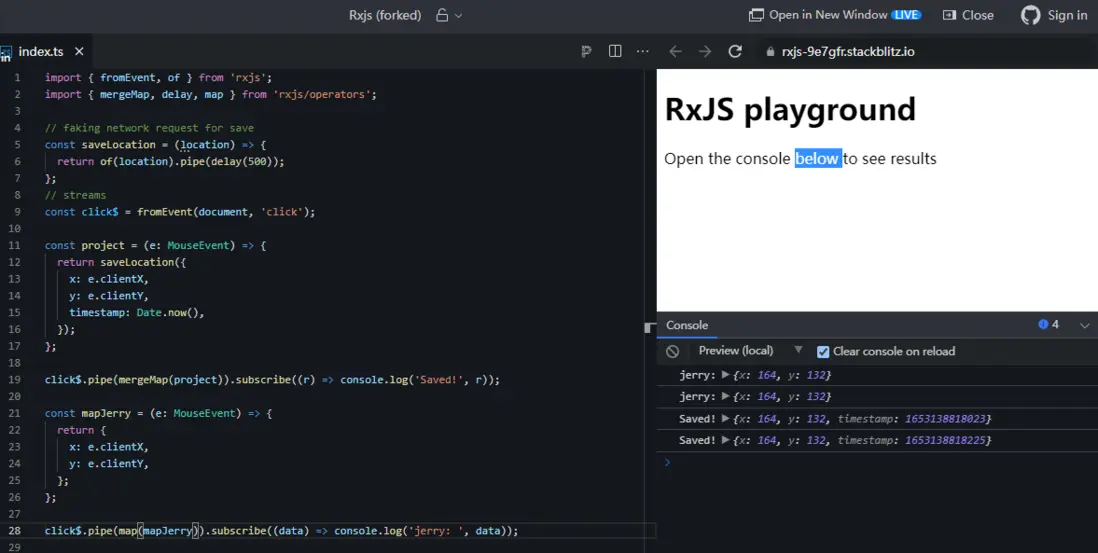This screenshot has height=553, width=1098.
Task: Expand the last Saved! logged object
Action: [726, 440]
